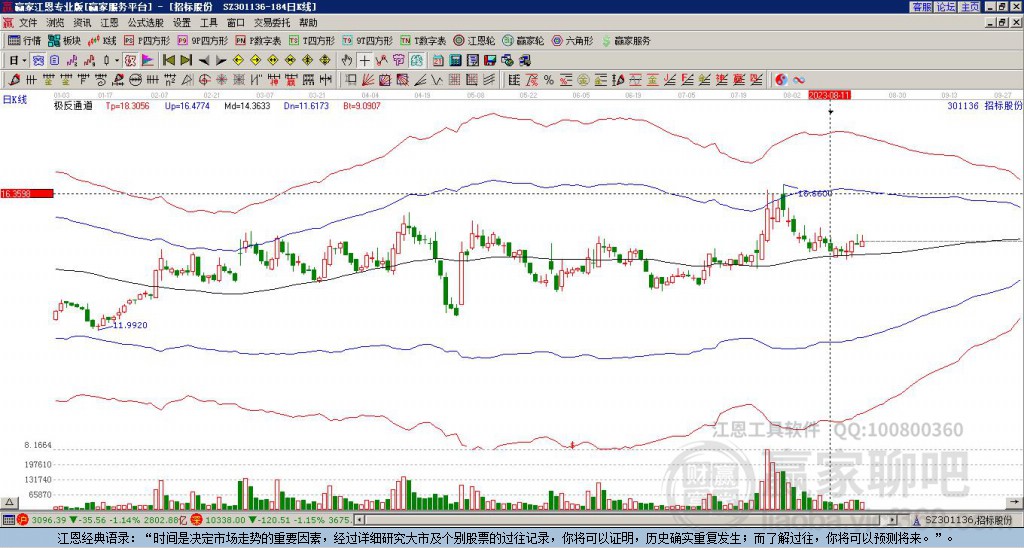Open the P数字表 tool
1024x548 pixels.
(x=259, y=40)
